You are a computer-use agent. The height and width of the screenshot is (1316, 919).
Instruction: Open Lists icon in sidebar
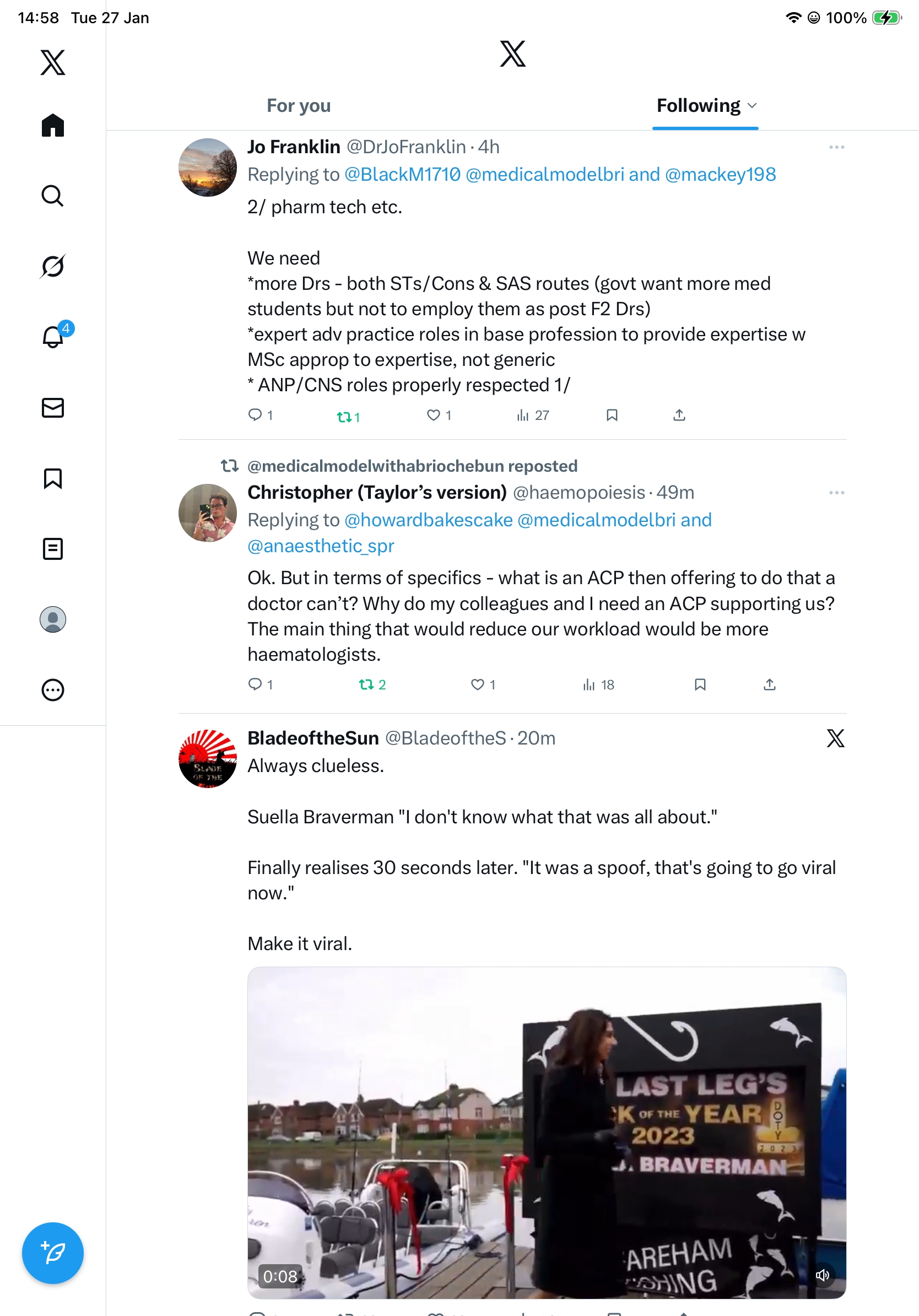point(53,548)
